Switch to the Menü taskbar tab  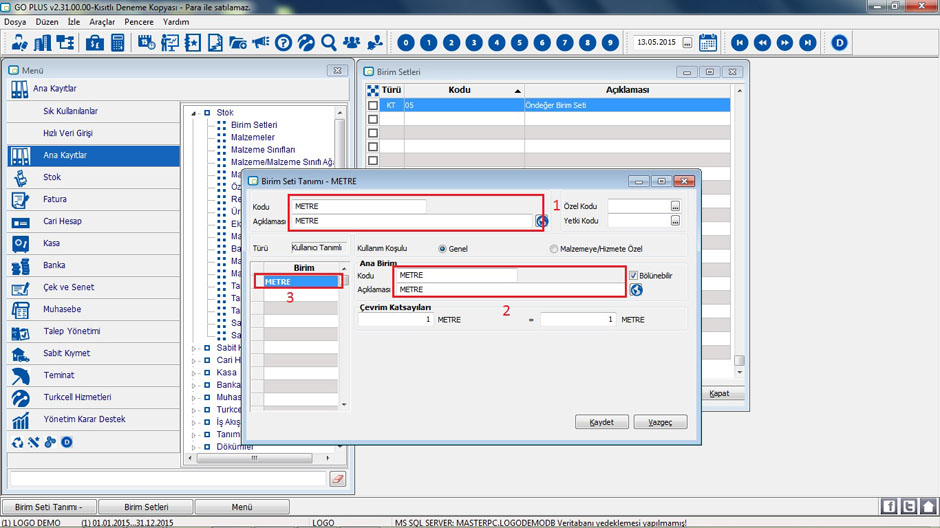point(242,507)
